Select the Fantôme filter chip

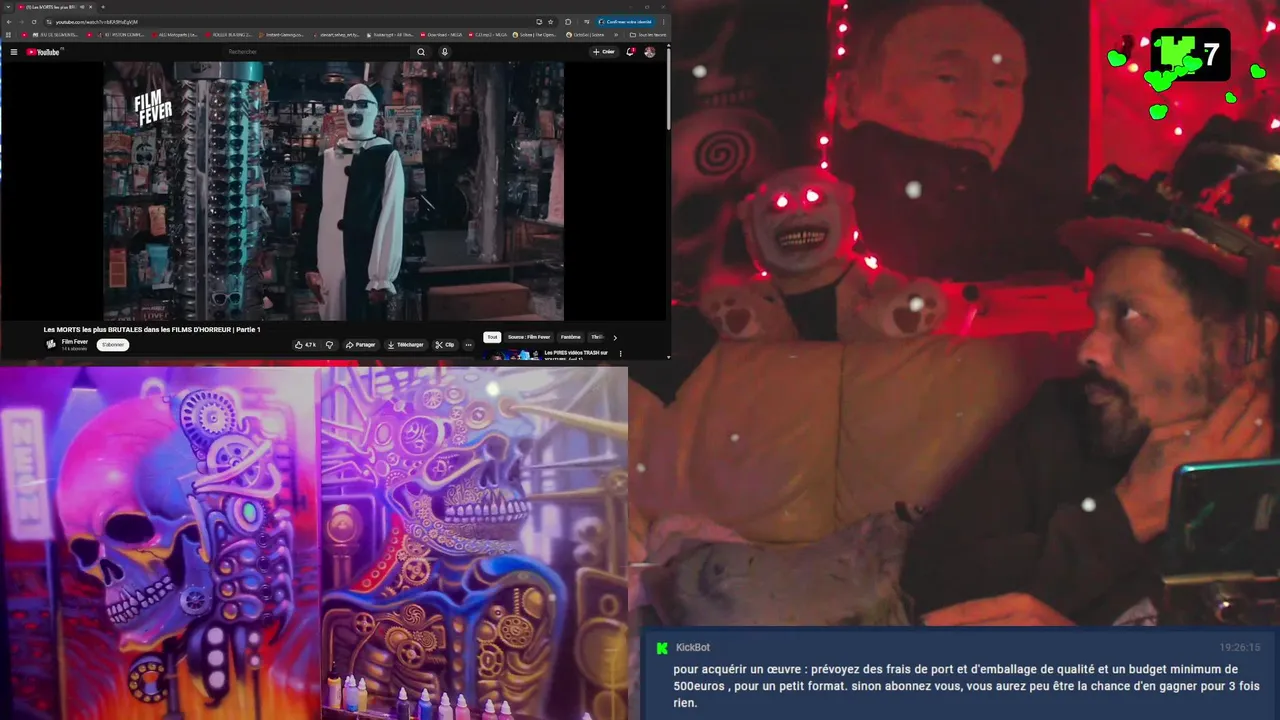[x=571, y=337]
